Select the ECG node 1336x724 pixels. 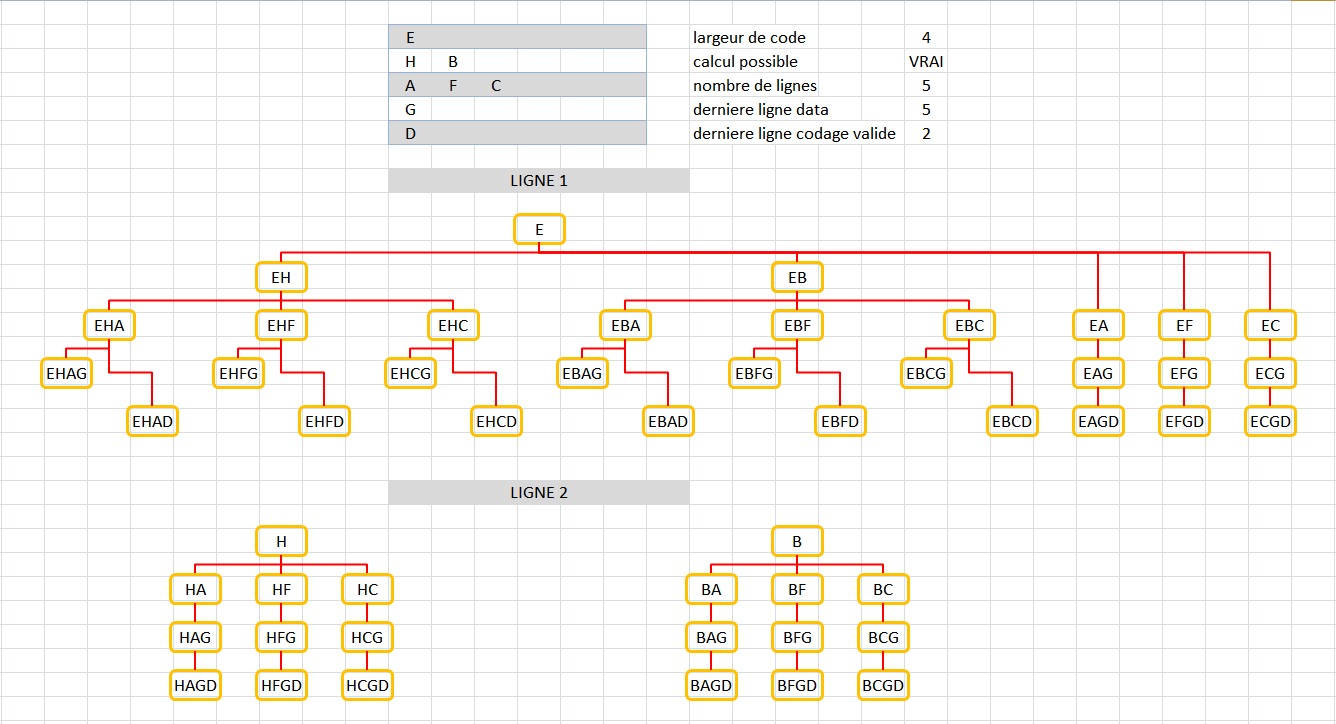pos(1270,373)
